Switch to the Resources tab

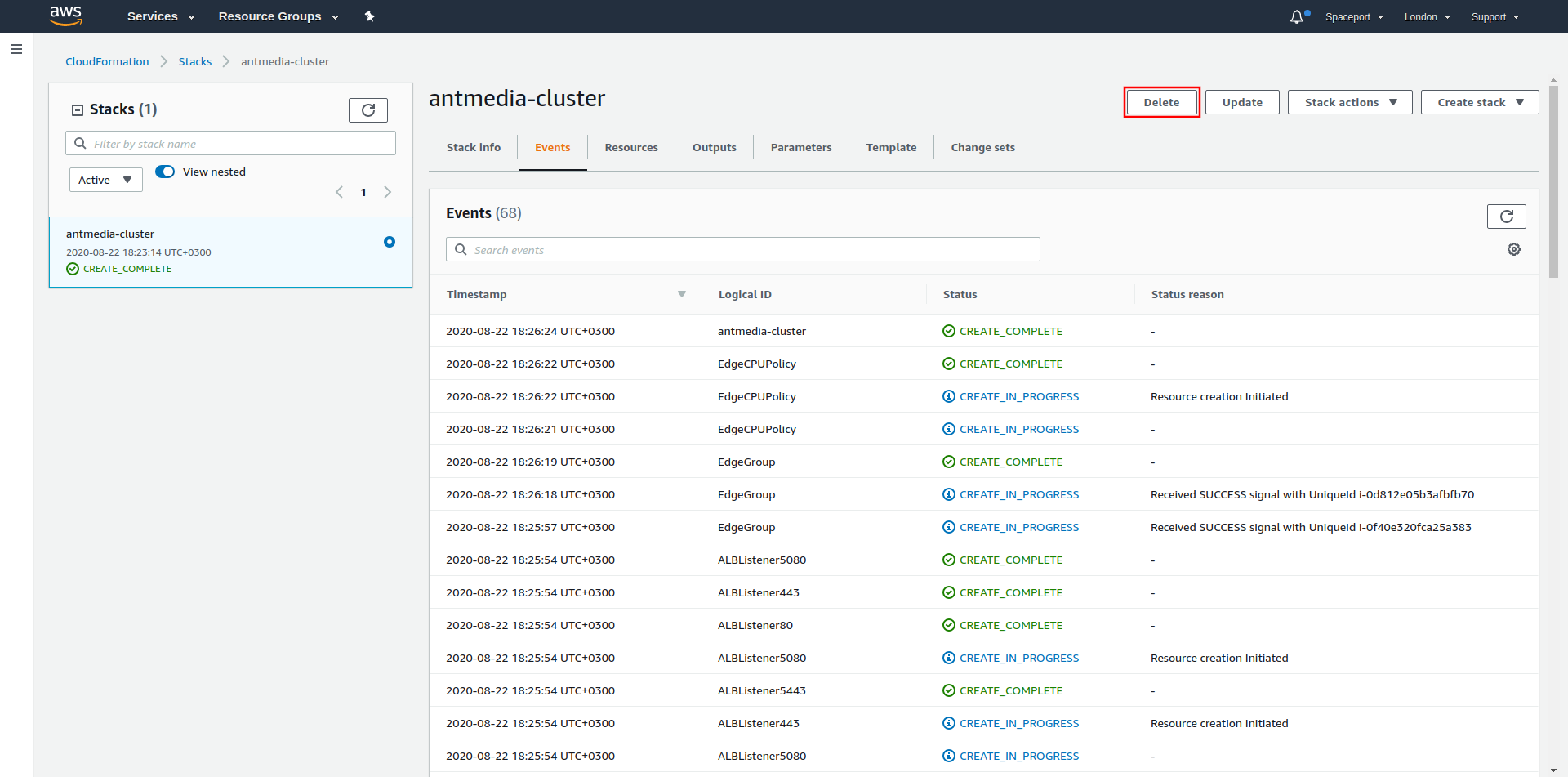(x=631, y=148)
